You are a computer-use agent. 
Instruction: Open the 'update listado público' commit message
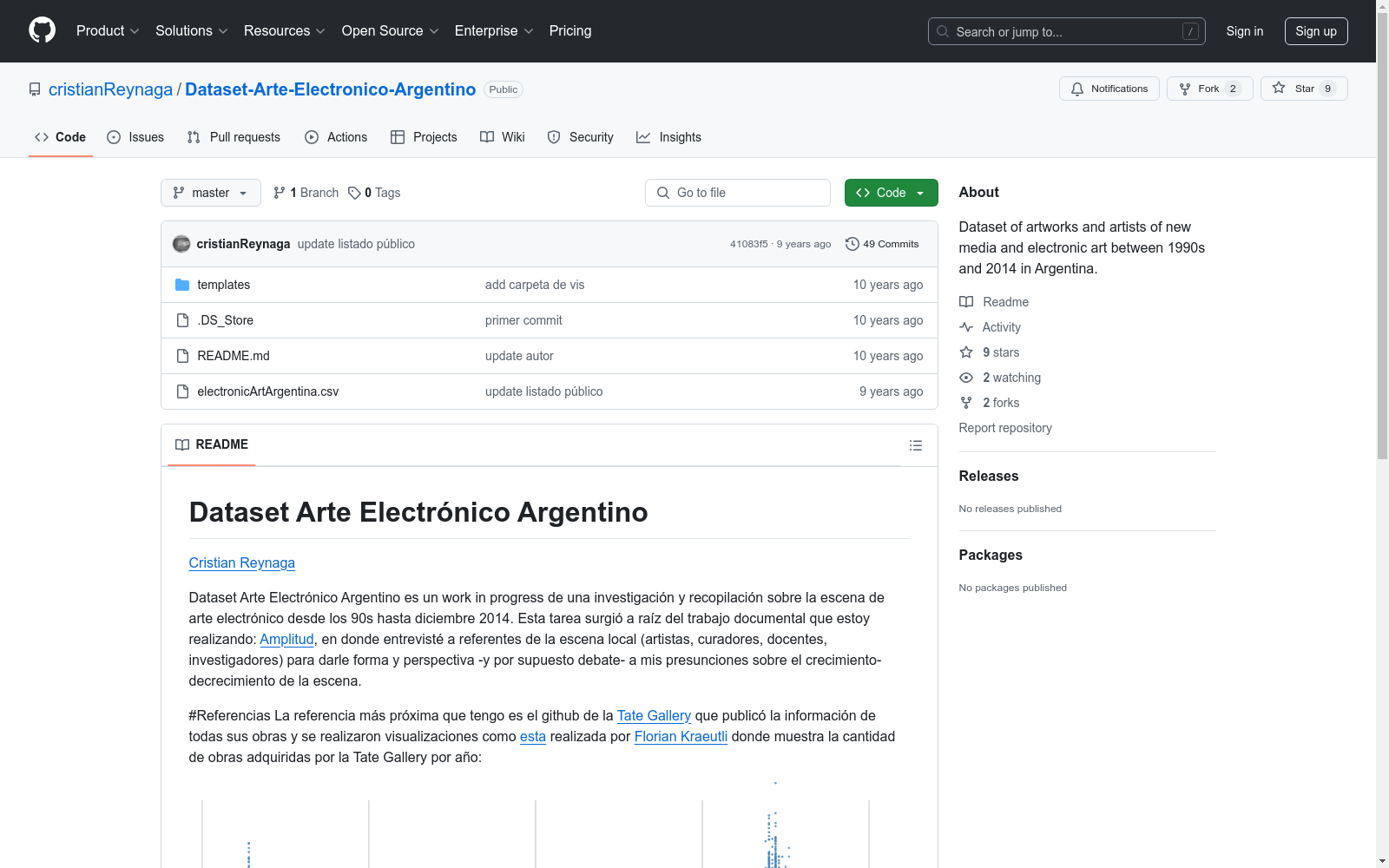click(356, 244)
